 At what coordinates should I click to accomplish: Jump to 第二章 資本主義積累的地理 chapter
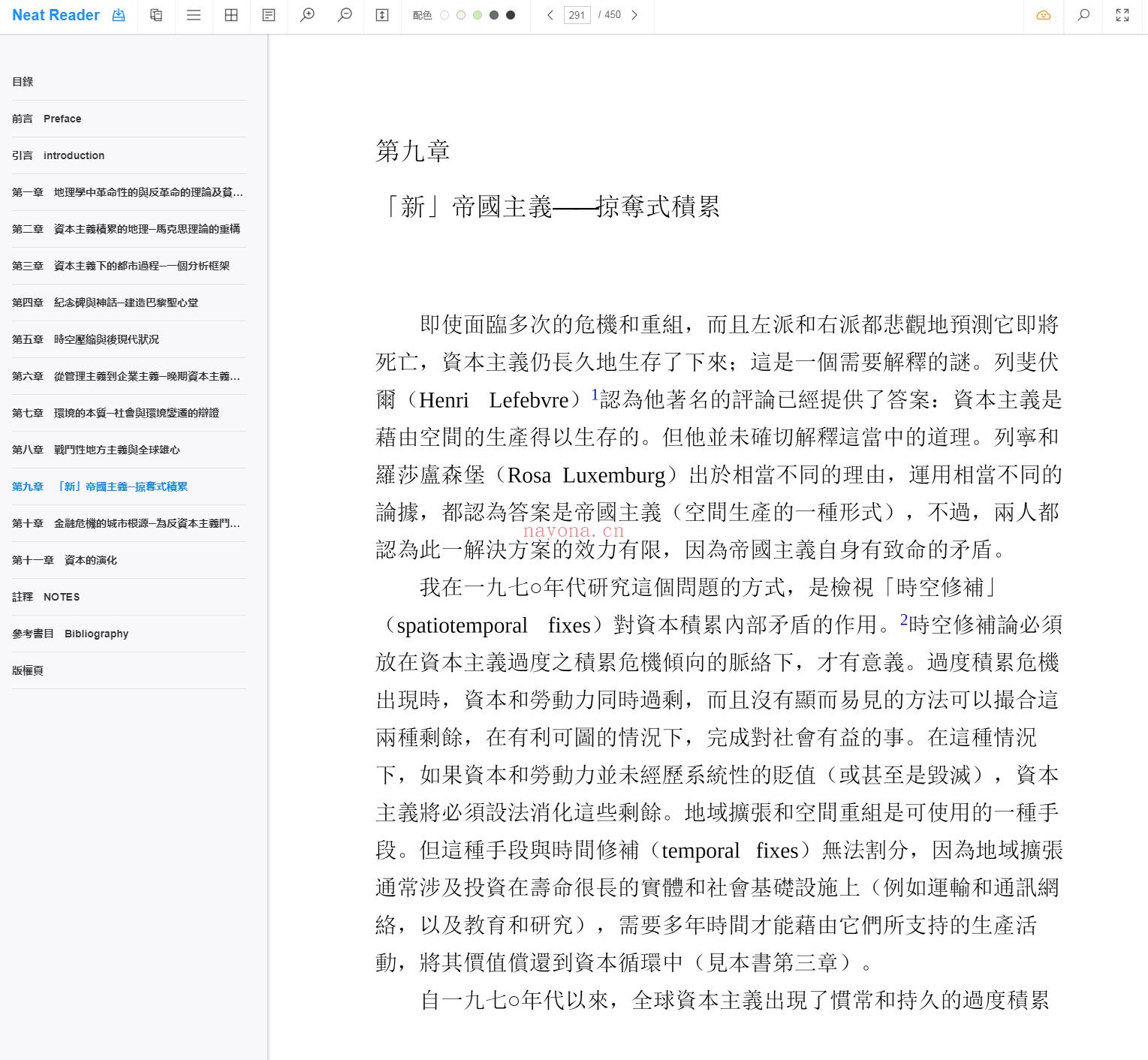coord(128,229)
